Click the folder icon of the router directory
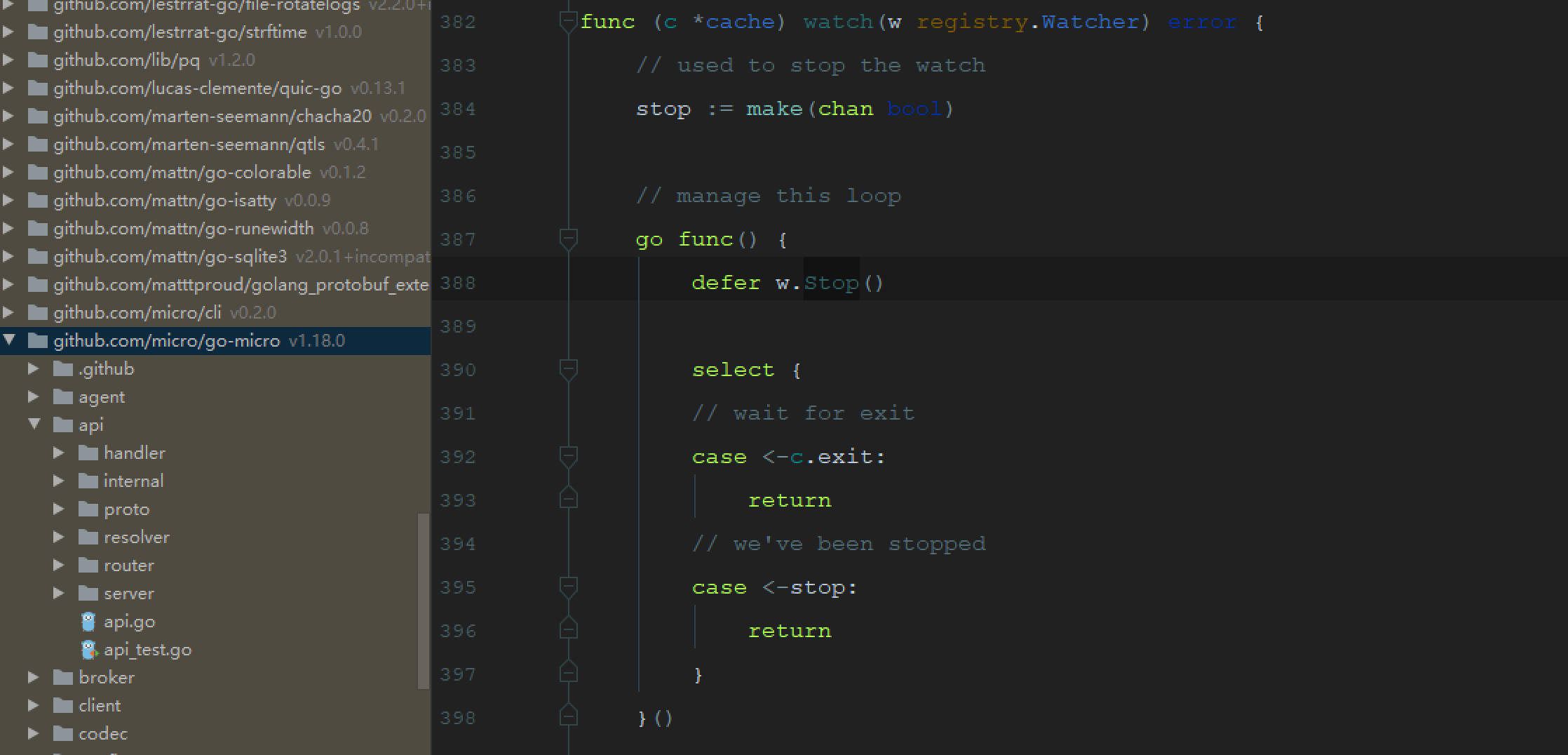 point(88,566)
